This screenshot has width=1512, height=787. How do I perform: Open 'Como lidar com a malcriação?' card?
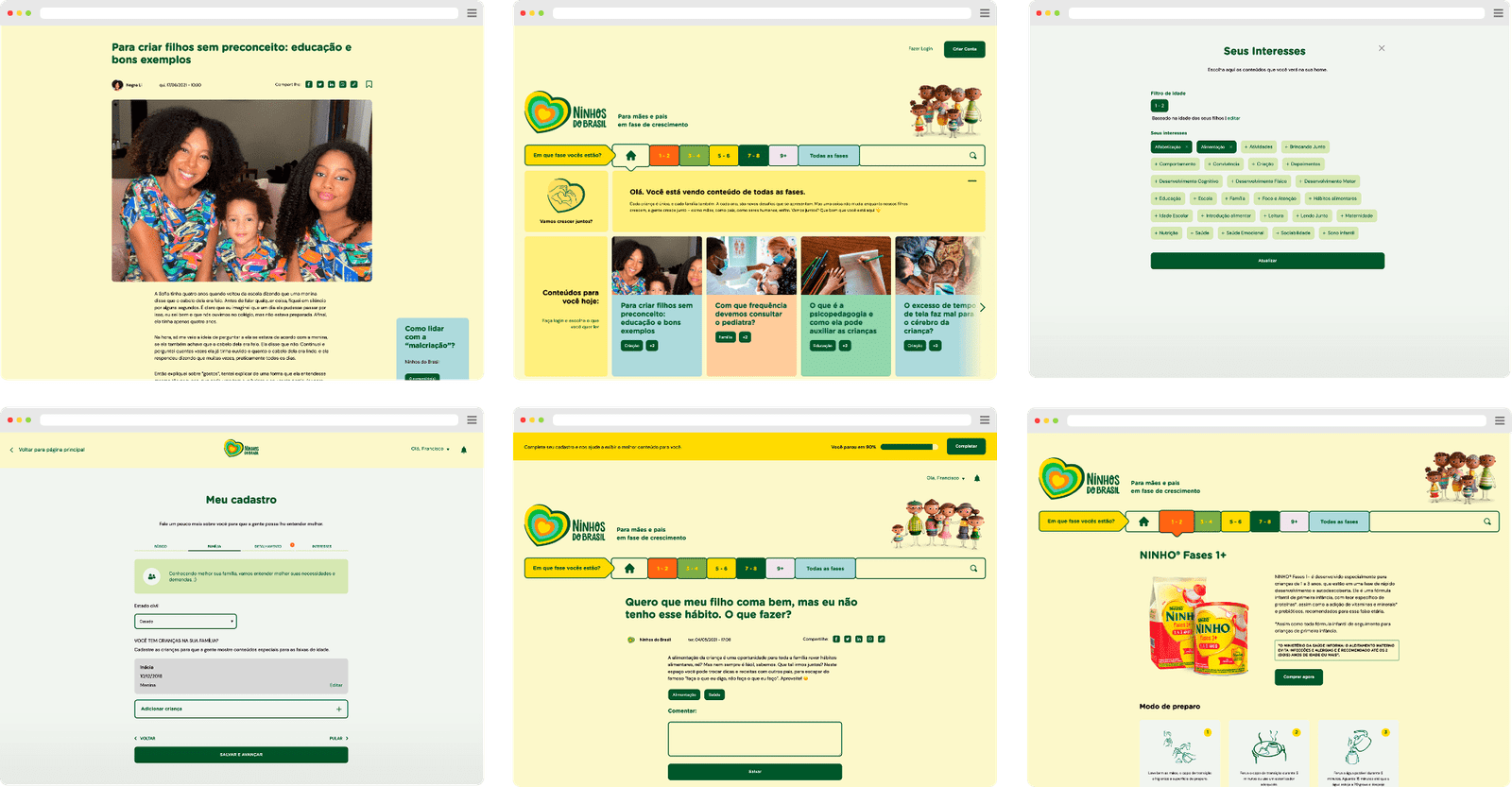[433, 349]
